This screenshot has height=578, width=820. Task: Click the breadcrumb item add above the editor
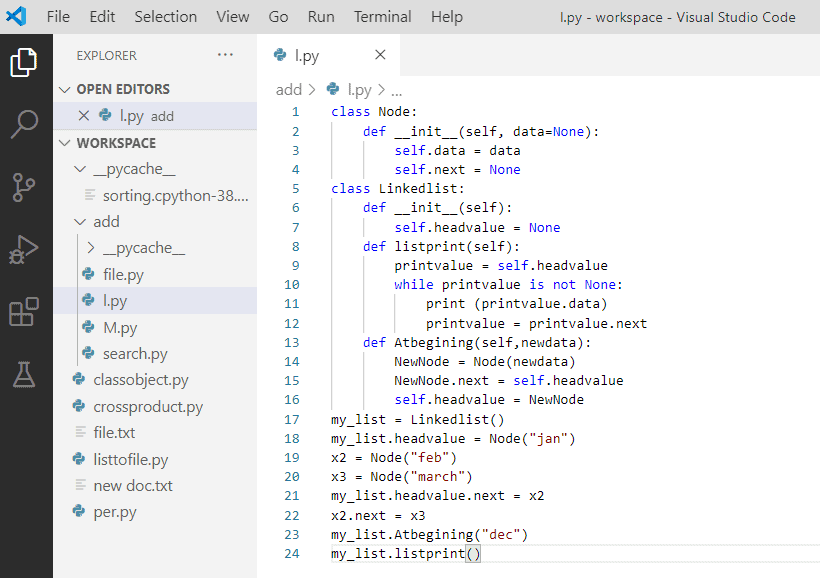288,89
